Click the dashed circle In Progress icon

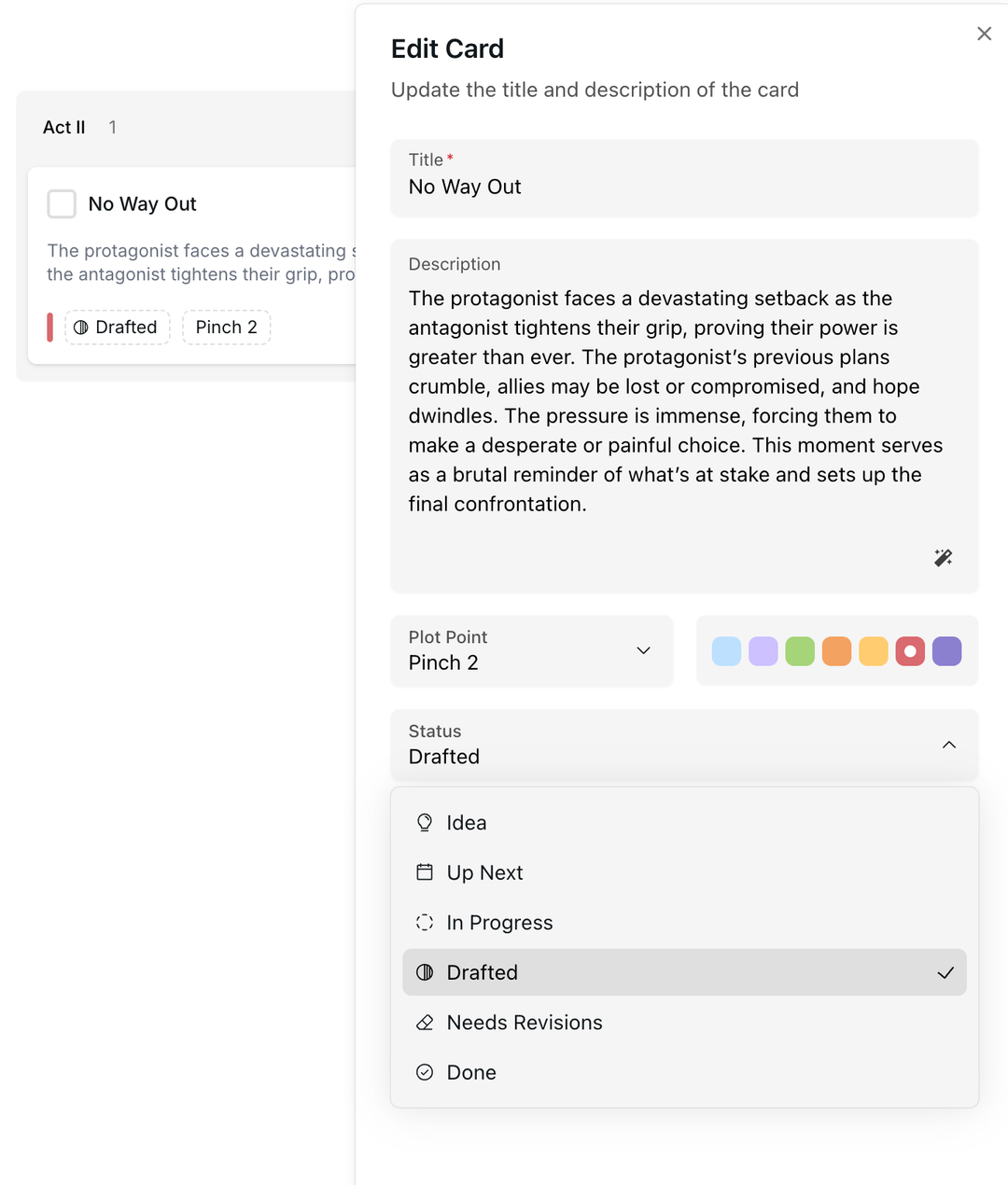(x=425, y=922)
